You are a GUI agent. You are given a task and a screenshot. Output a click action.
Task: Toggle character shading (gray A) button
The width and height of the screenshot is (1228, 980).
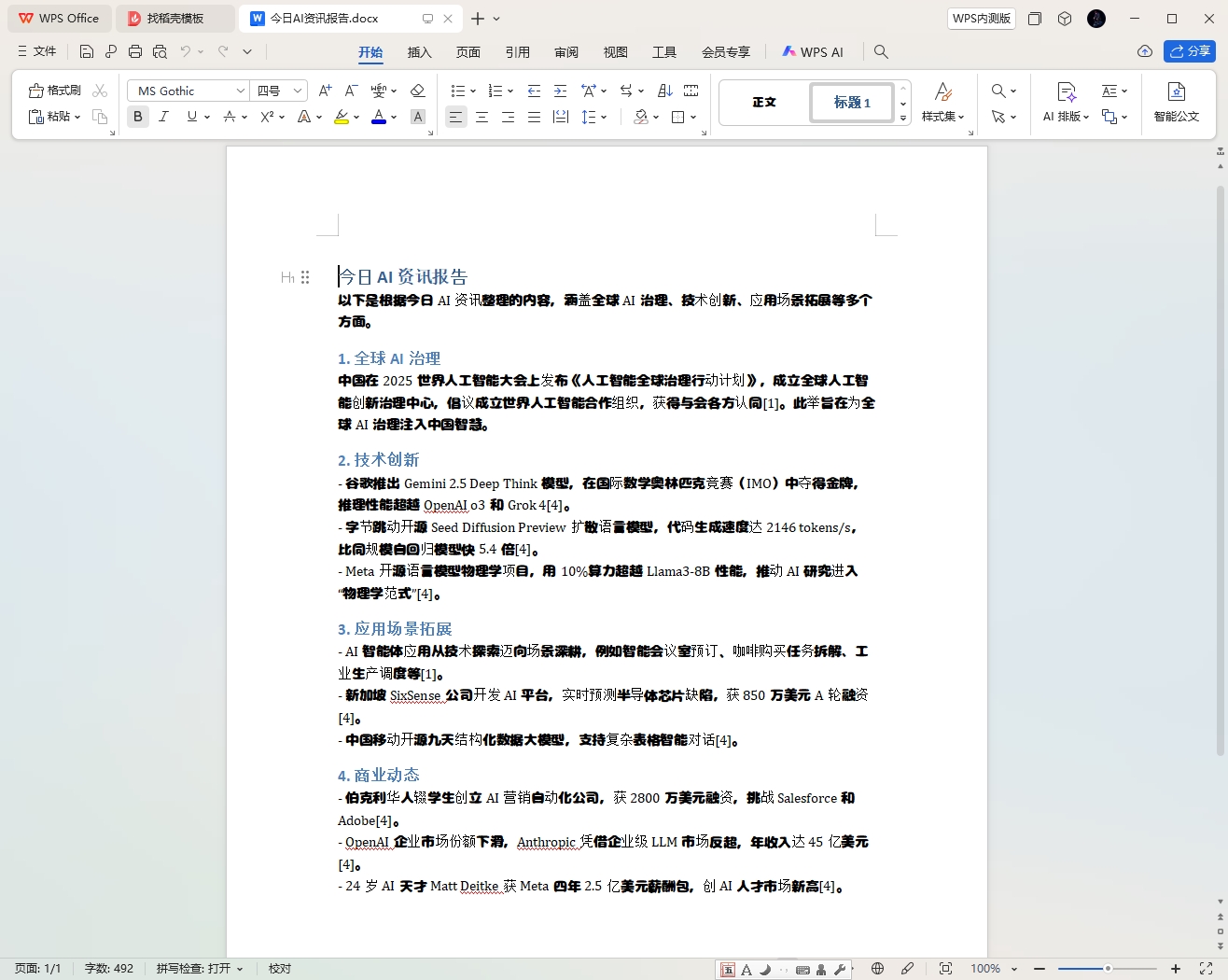pos(418,117)
